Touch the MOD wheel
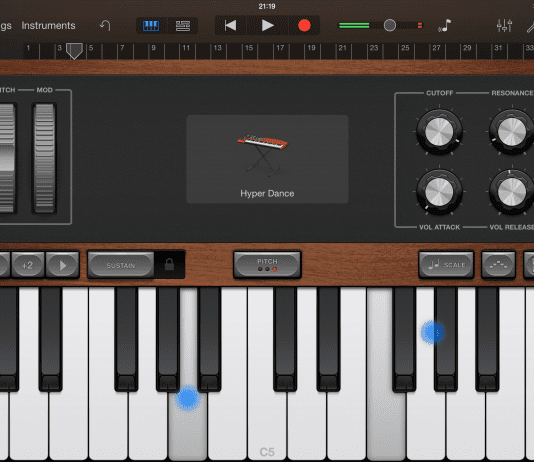This screenshot has width=534, height=462. (44, 158)
